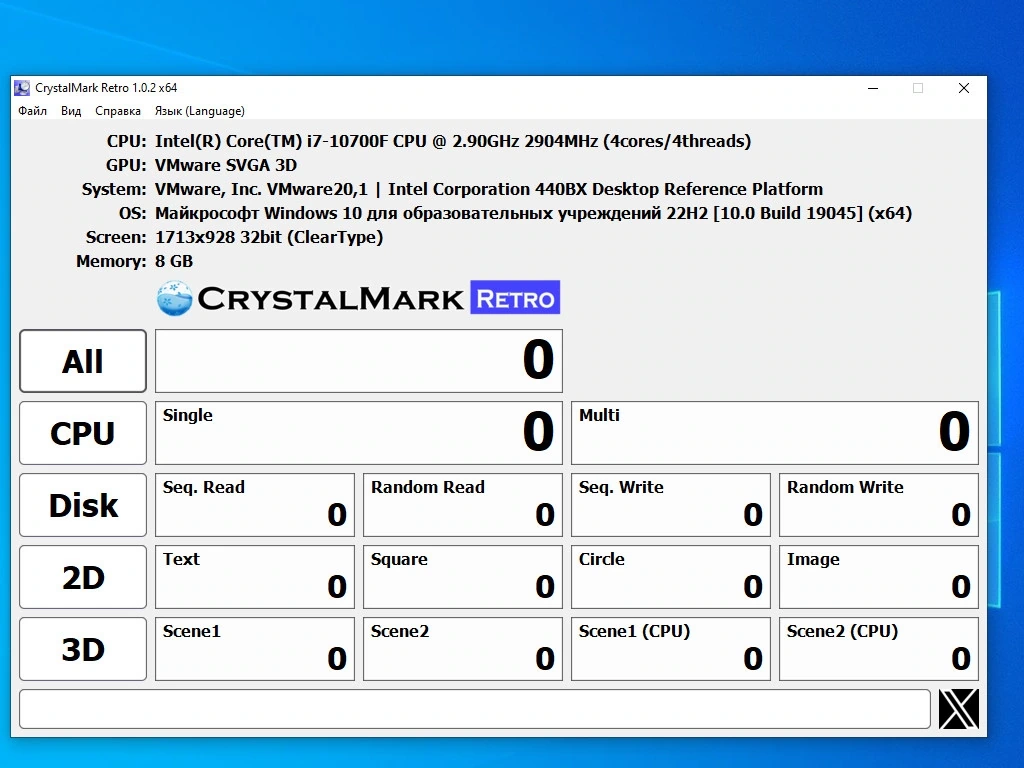Click the 3D Scene1 score box
This screenshot has height=768, width=1024.
click(255, 648)
